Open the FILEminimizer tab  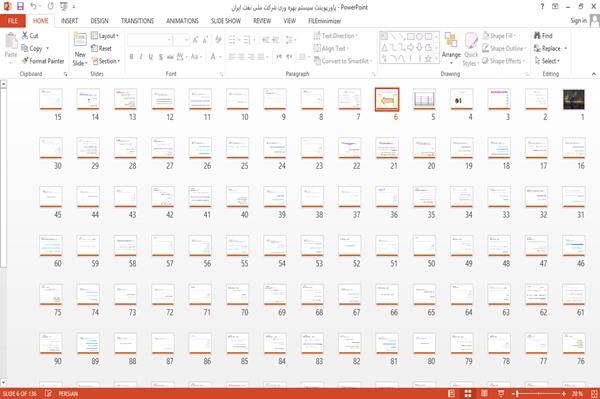click(x=324, y=21)
